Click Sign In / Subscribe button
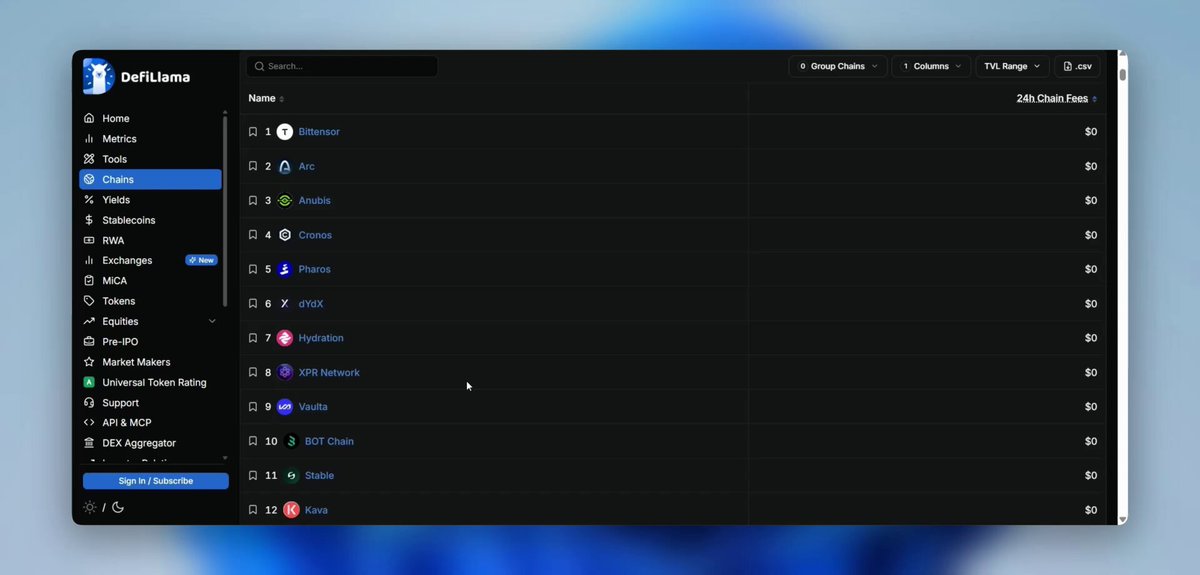Image resolution: width=1200 pixels, height=575 pixels. [155, 481]
